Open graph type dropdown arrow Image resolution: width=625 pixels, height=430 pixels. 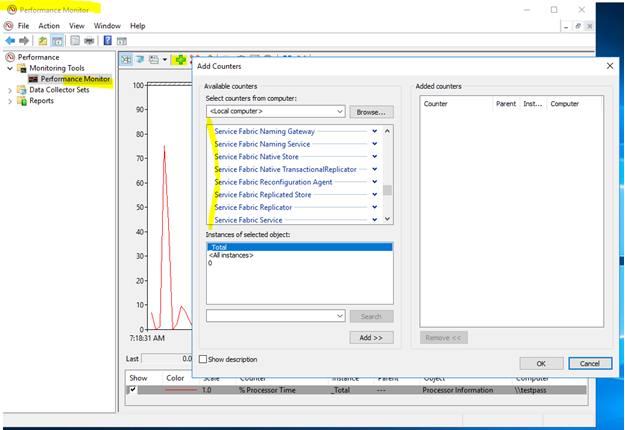pos(164,60)
